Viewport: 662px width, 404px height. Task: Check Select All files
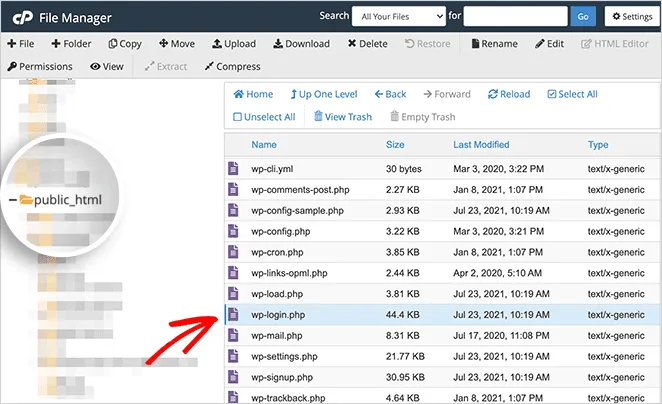(572, 94)
